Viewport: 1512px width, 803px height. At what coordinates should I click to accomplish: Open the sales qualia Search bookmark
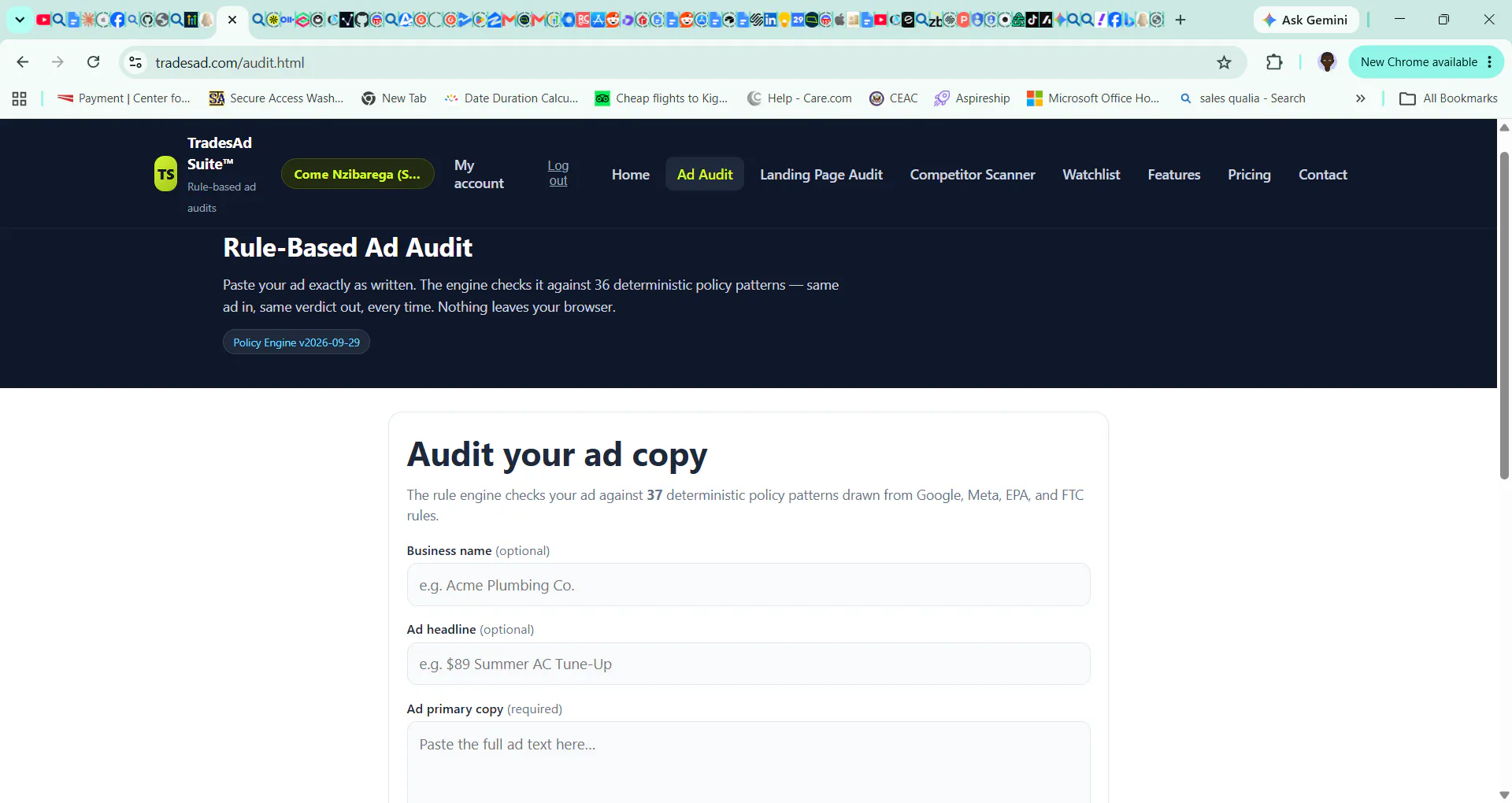pyautogui.click(x=1243, y=98)
